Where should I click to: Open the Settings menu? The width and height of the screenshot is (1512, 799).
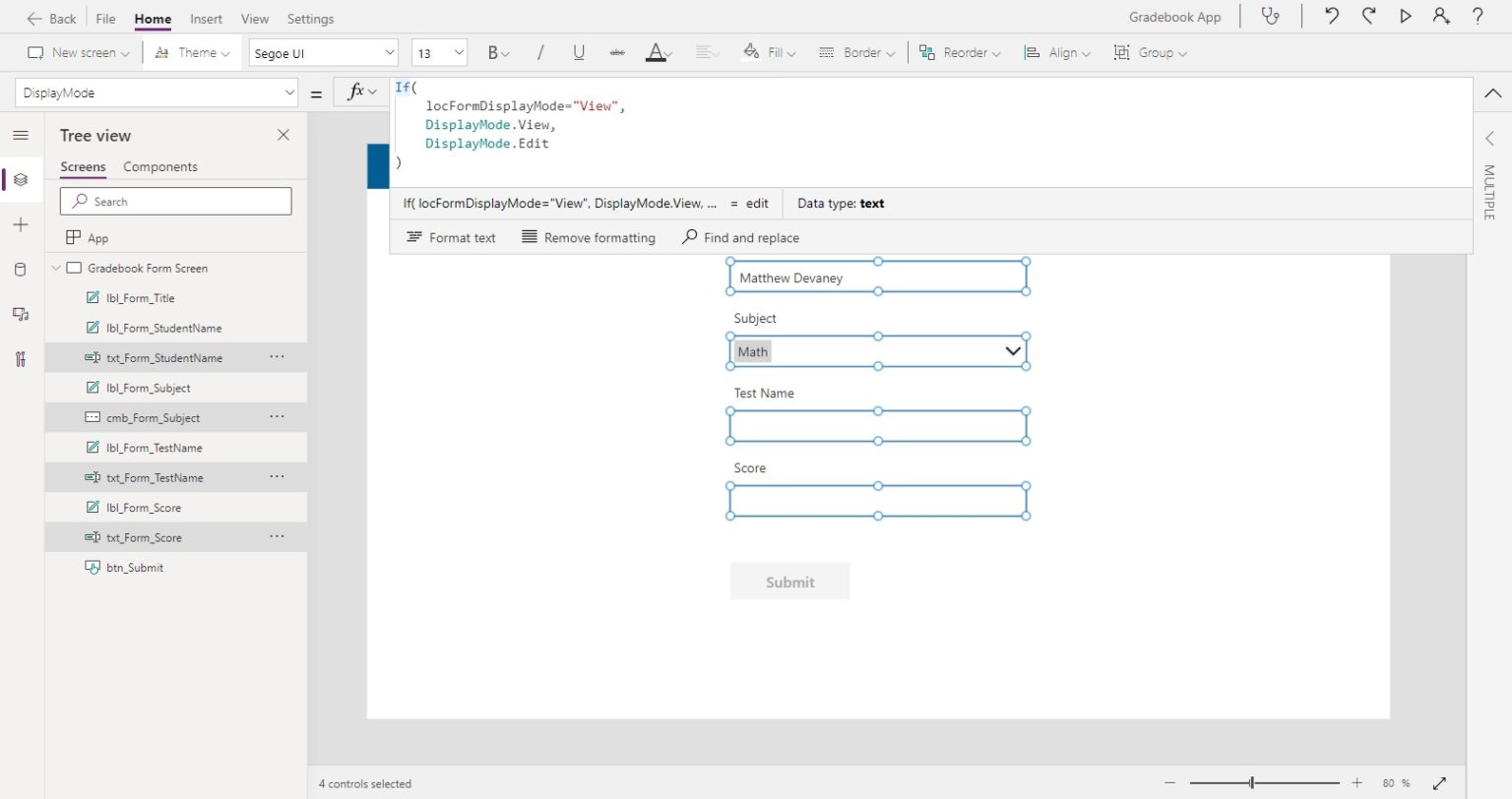point(310,18)
